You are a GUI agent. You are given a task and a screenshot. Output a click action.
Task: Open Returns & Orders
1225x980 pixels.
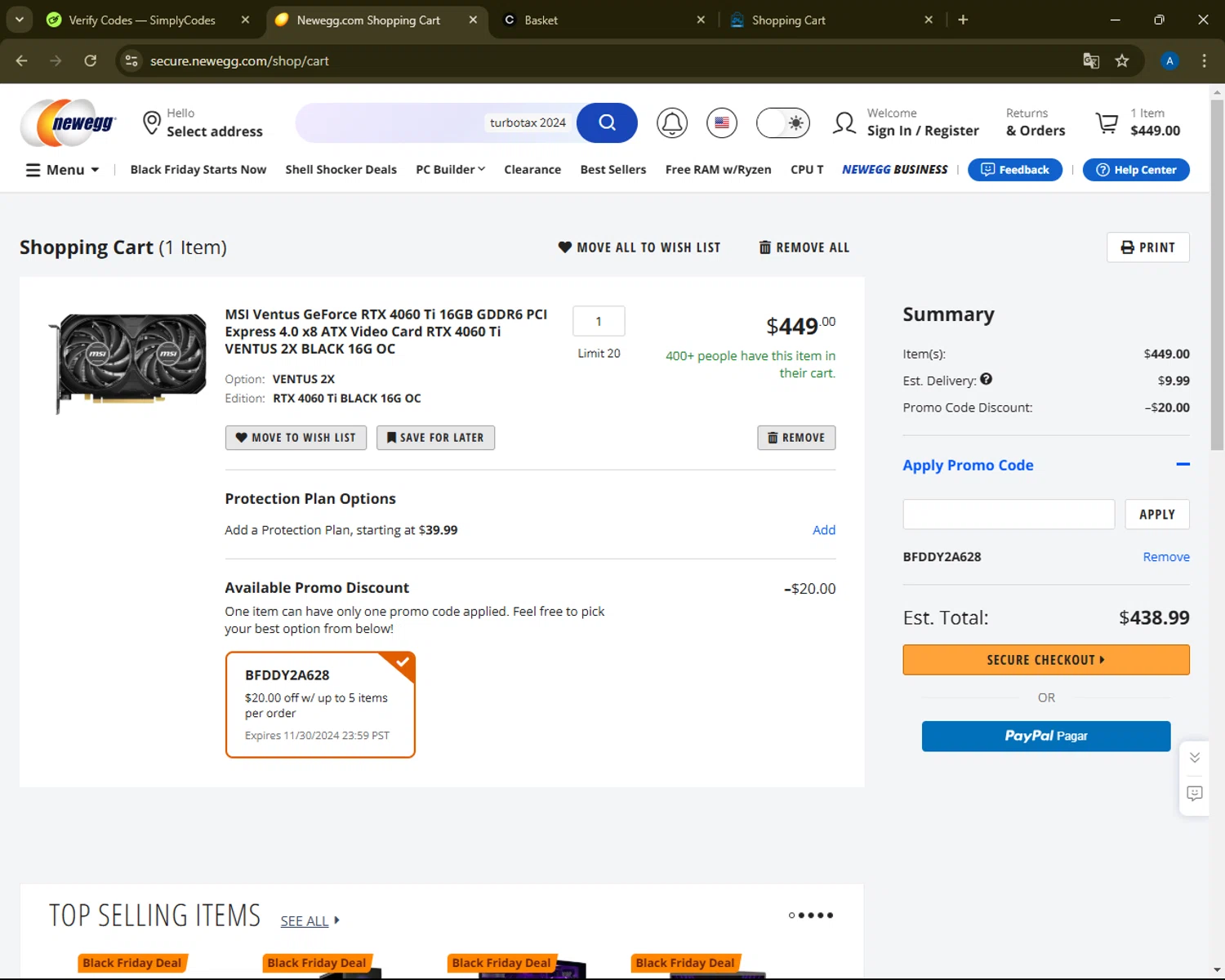tap(1036, 122)
